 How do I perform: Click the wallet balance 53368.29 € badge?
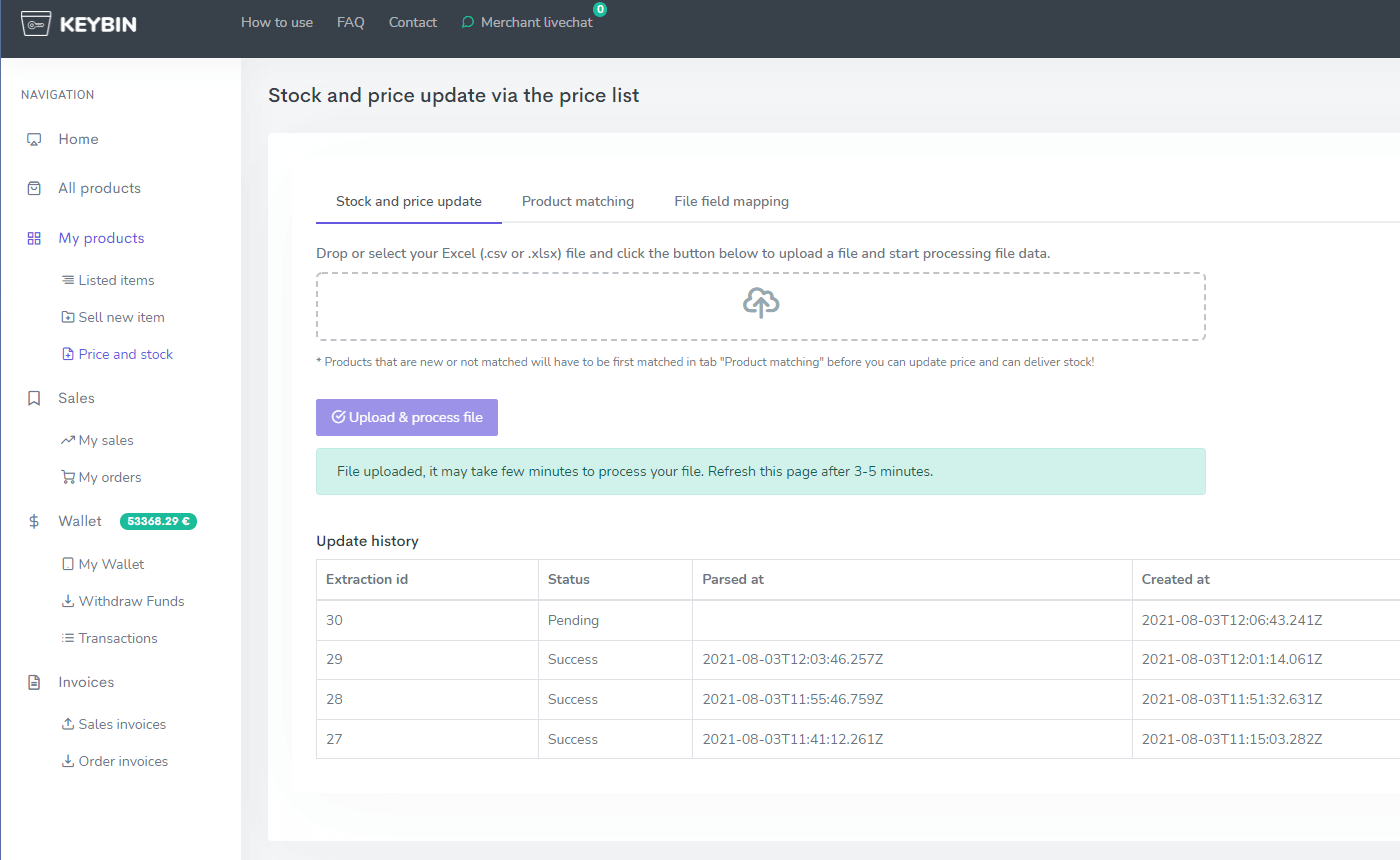click(x=158, y=521)
